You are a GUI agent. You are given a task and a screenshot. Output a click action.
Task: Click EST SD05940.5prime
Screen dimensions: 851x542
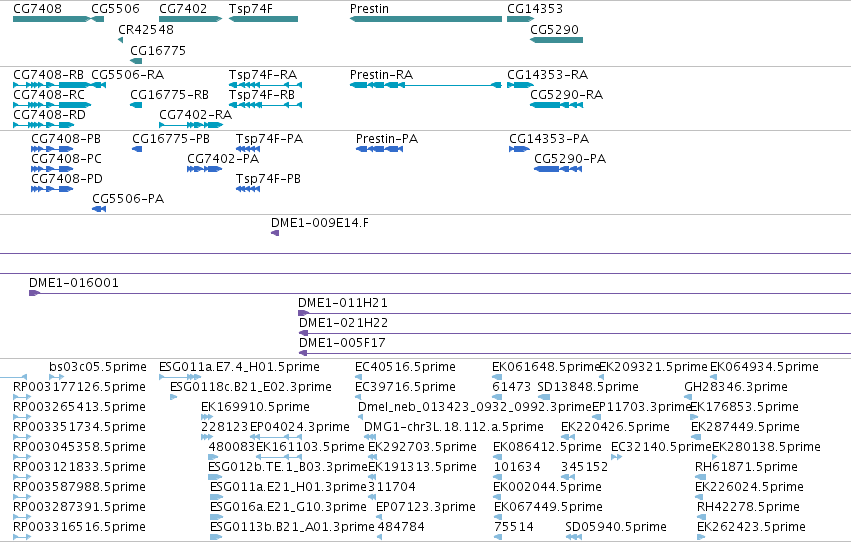574,537
